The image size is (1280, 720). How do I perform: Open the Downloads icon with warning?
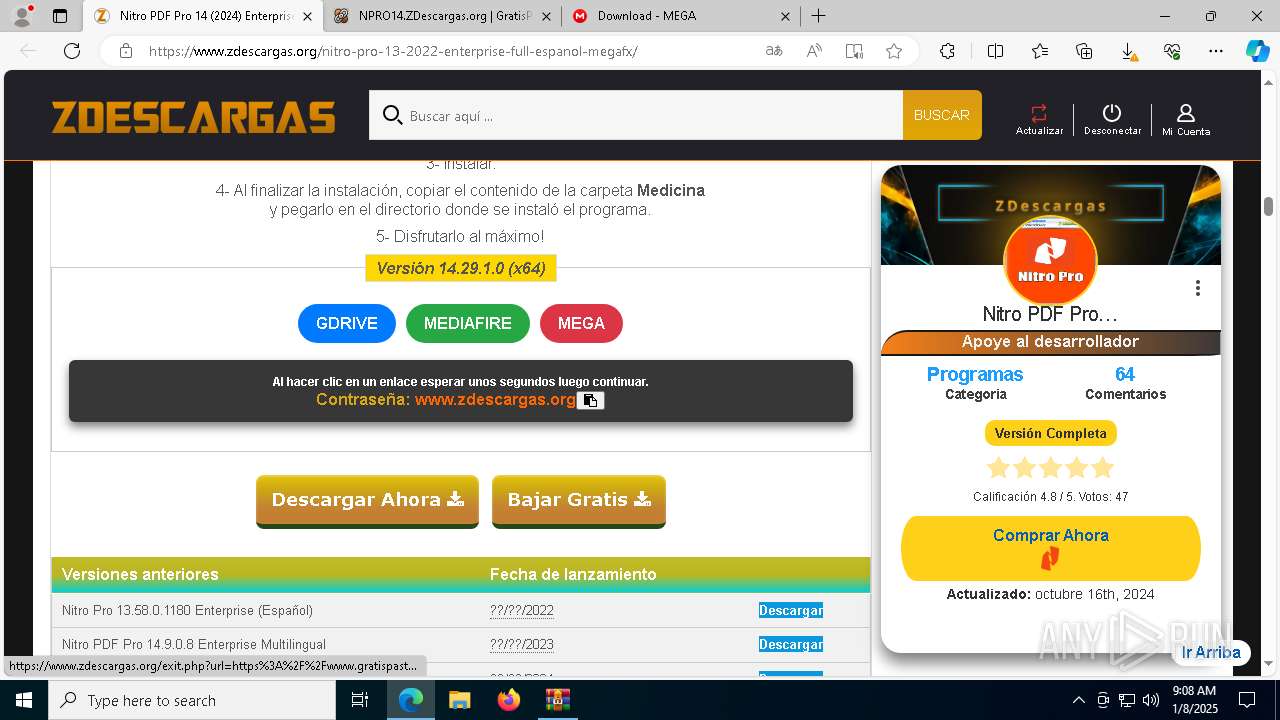coord(1128,51)
